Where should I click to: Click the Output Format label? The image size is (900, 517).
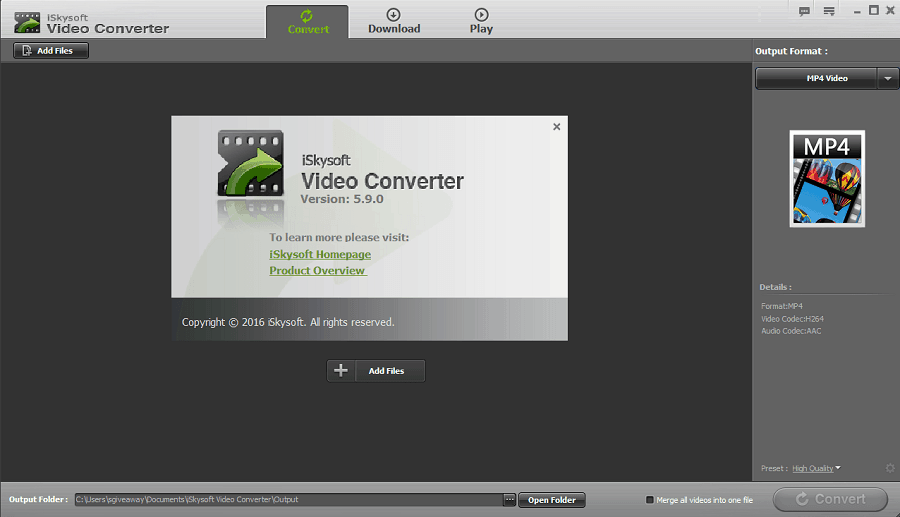coord(791,51)
